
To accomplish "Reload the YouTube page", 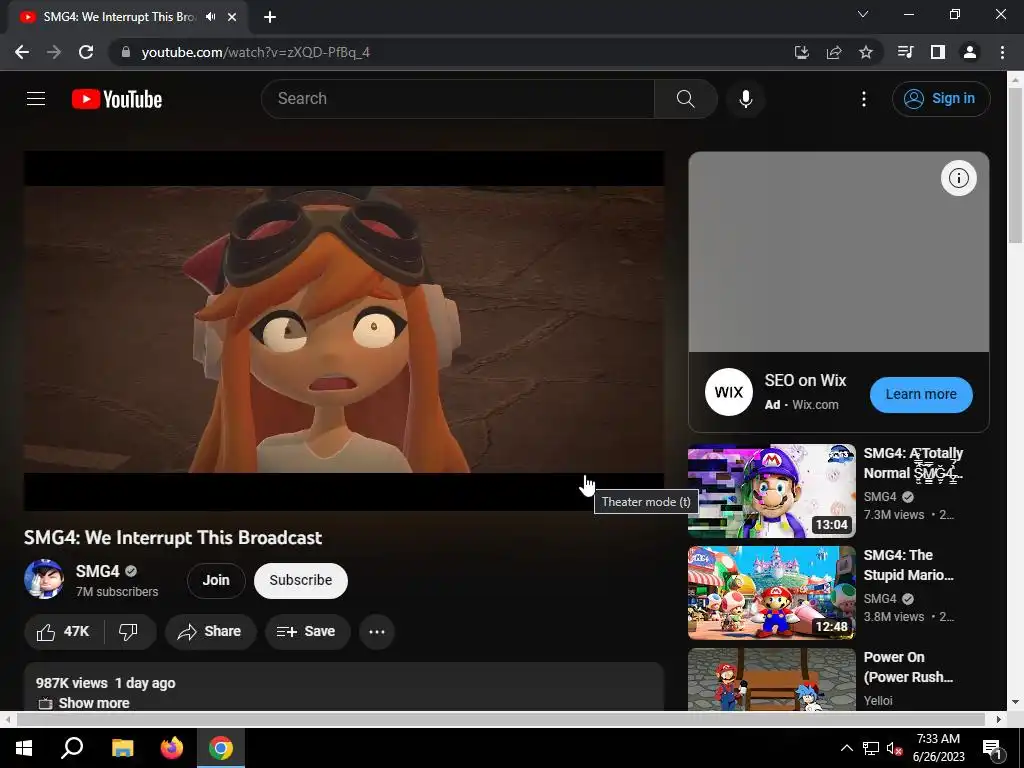I will coord(86,52).
